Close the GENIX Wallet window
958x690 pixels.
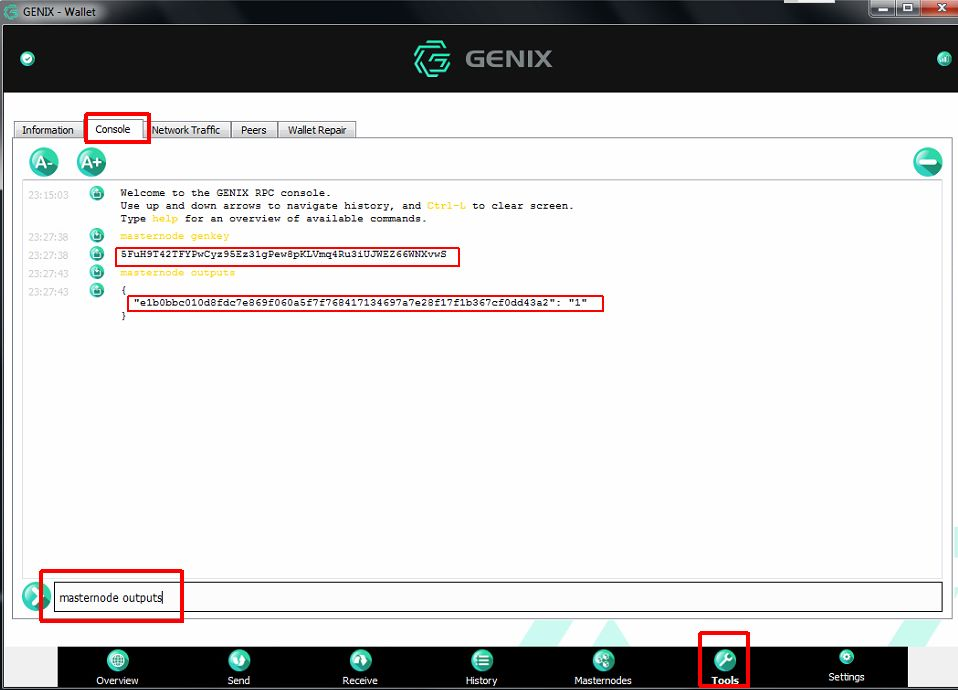point(941,8)
